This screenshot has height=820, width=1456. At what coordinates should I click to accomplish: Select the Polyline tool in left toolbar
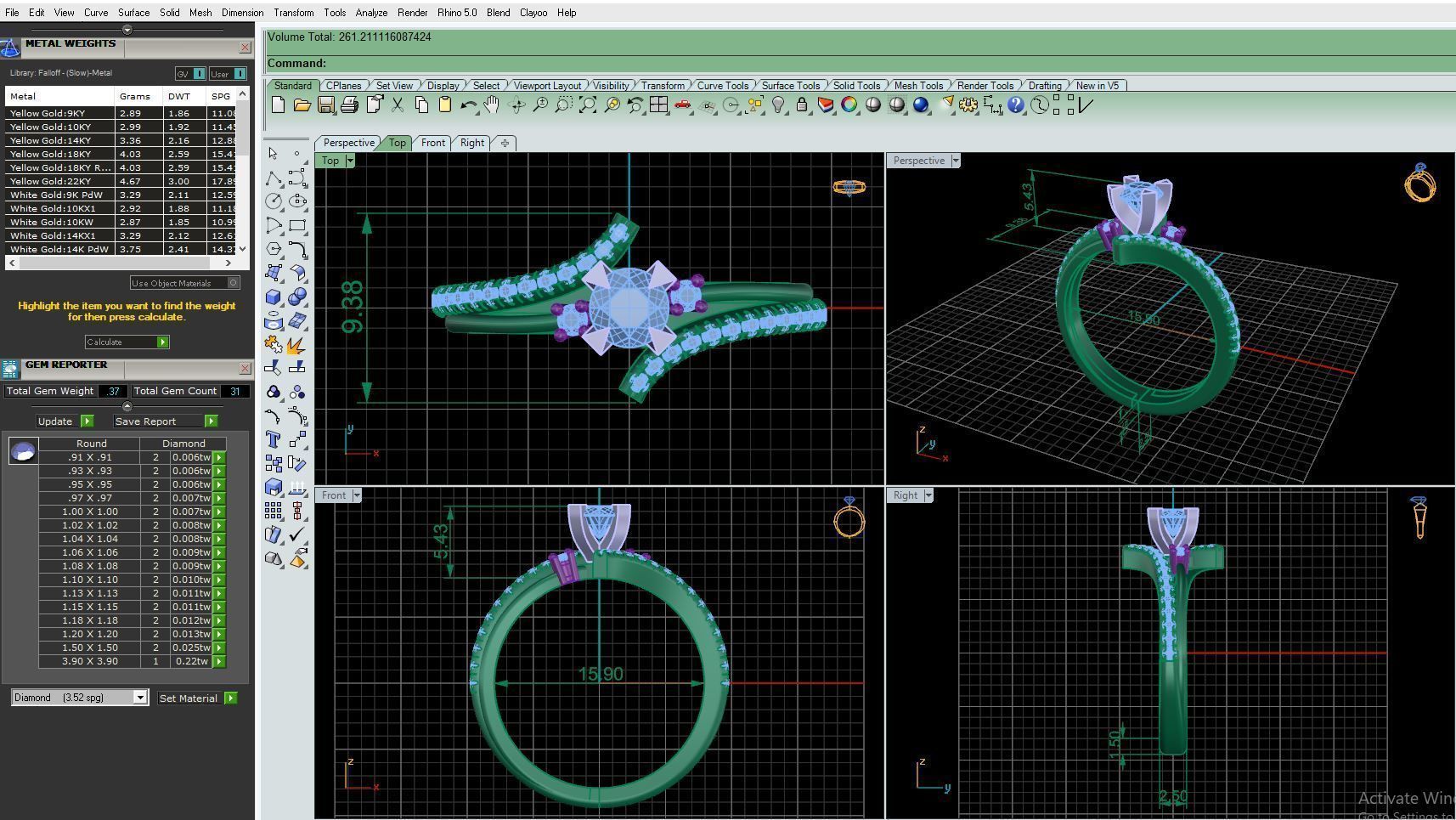click(x=274, y=178)
